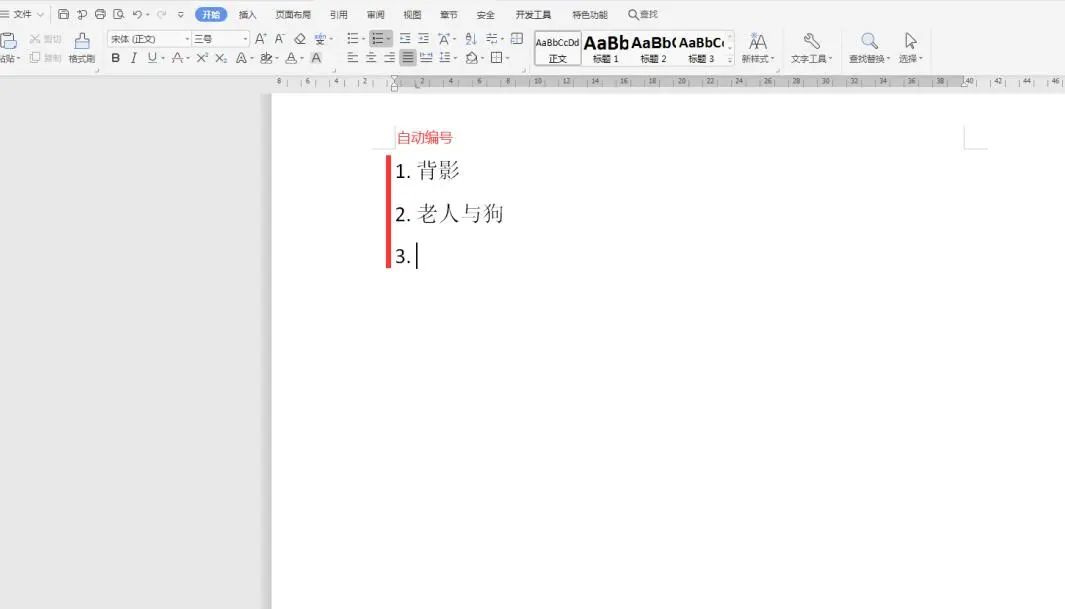Click the 文字工具 (Text Tools) button
The image size is (1065, 609).
[812, 47]
